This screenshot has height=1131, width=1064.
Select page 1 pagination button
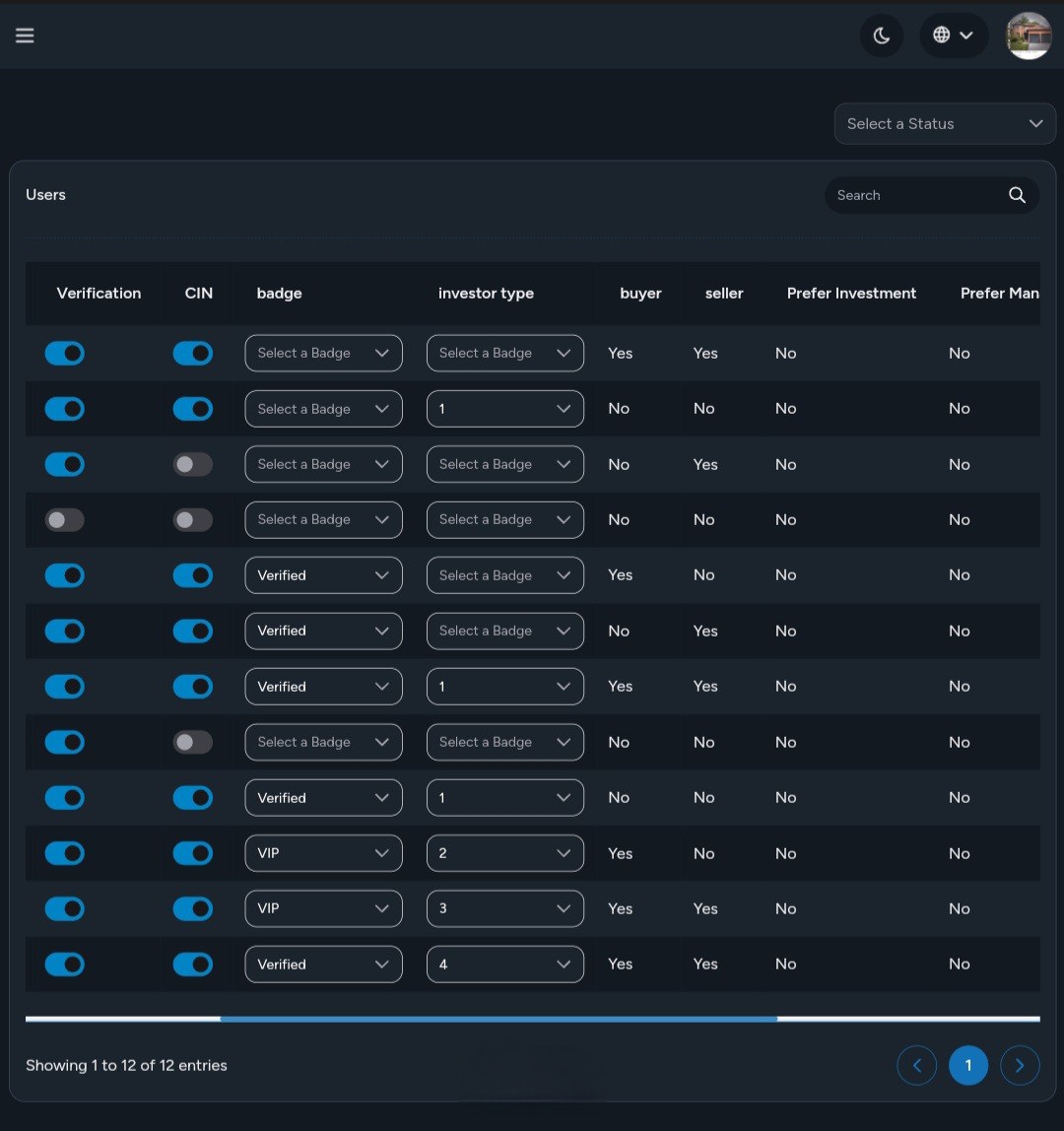click(967, 1065)
